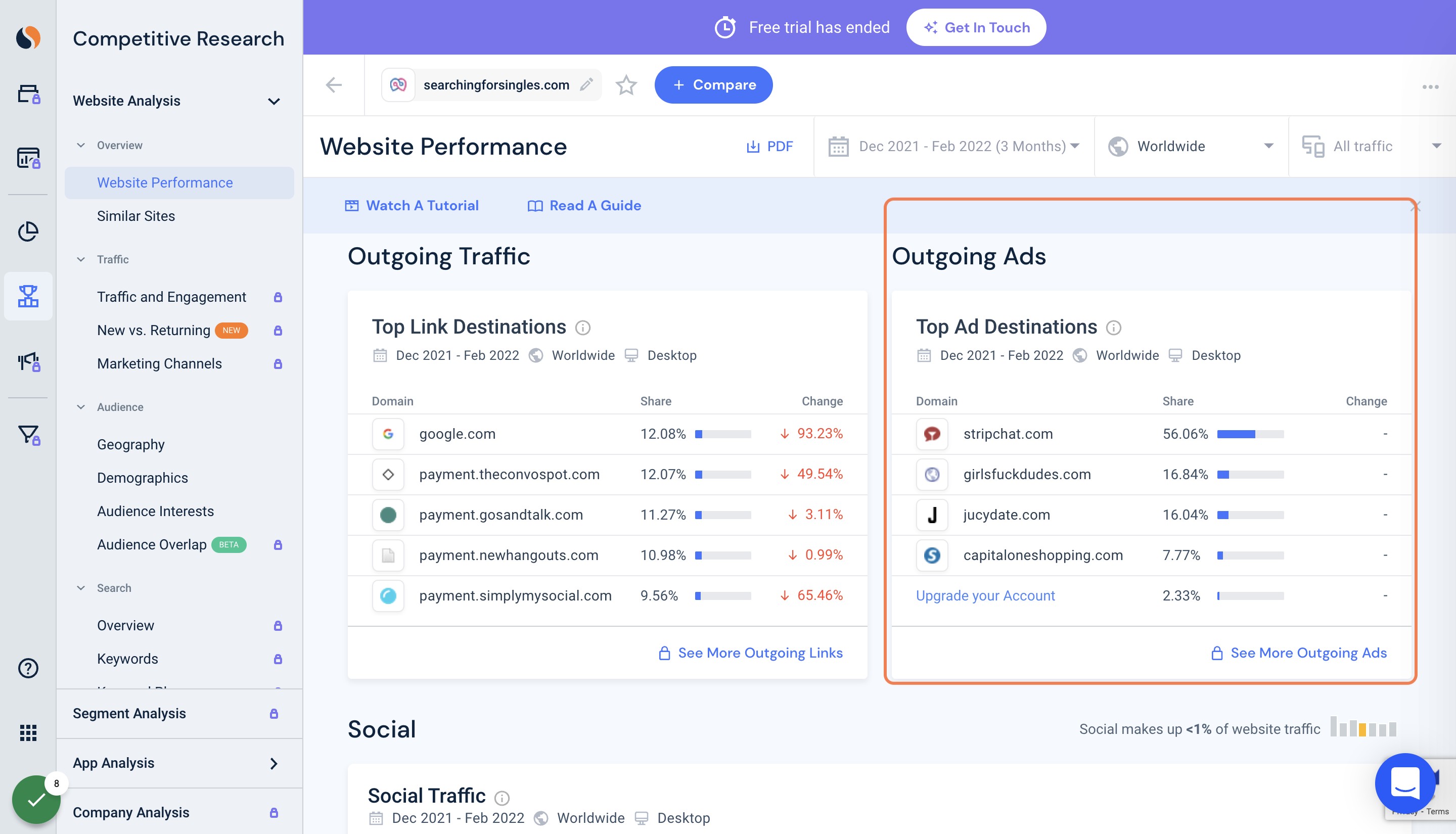This screenshot has width=1456, height=834.
Task: Open Segment Analysis section
Action: pyautogui.click(x=179, y=713)
